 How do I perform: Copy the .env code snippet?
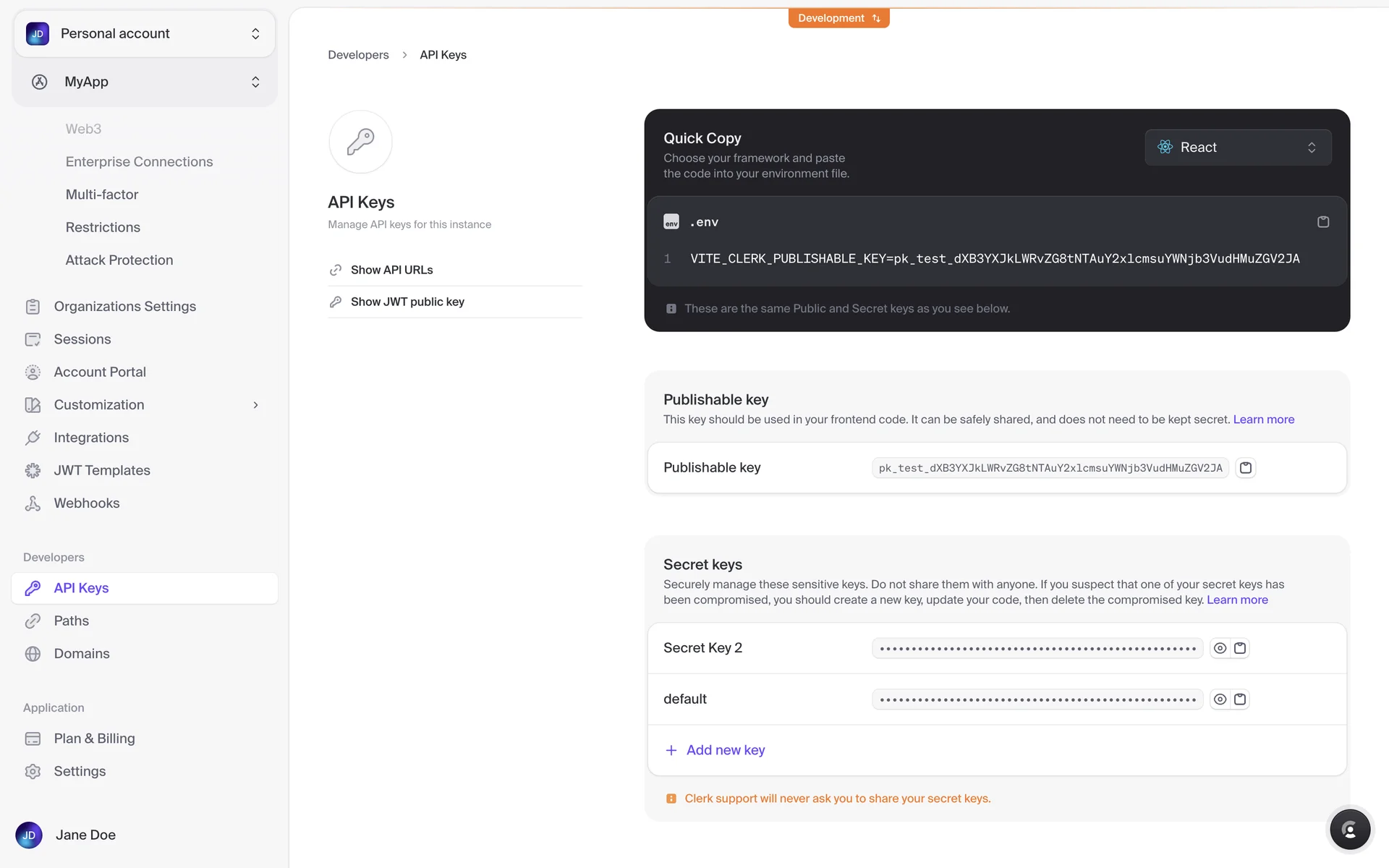point(1322,222)
